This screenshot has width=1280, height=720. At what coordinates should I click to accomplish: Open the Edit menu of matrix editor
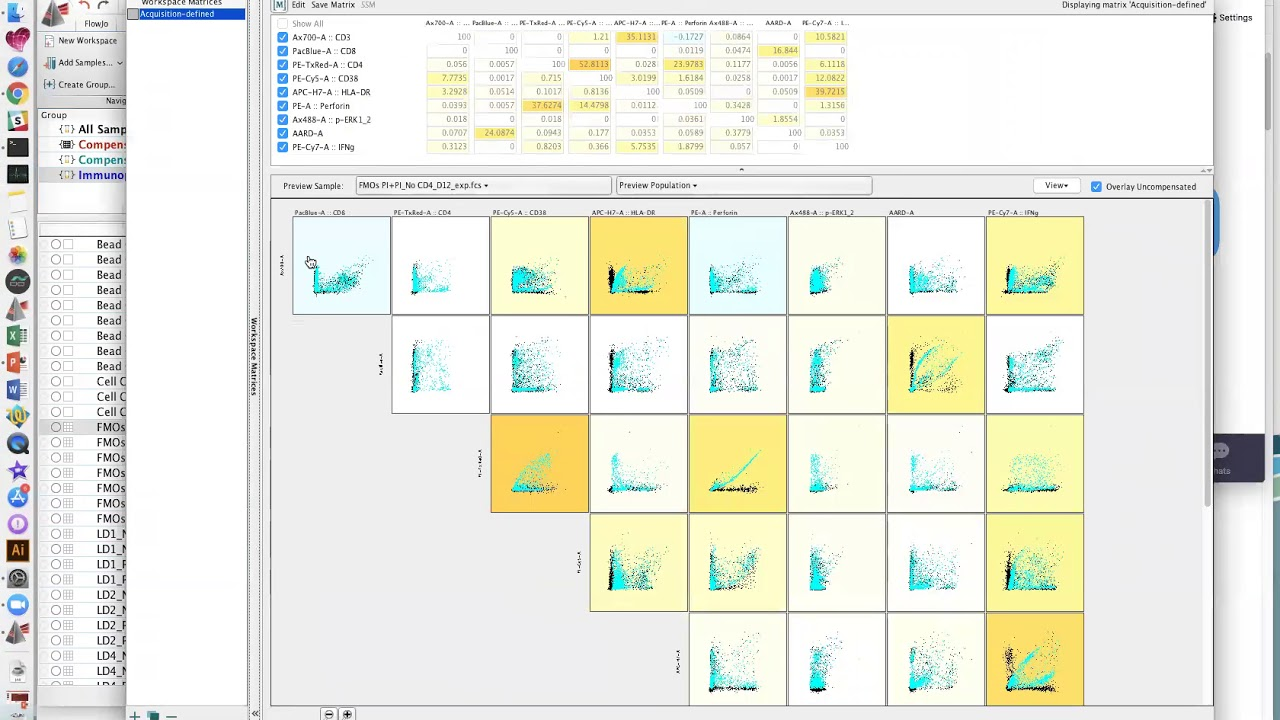click(298, 5)
